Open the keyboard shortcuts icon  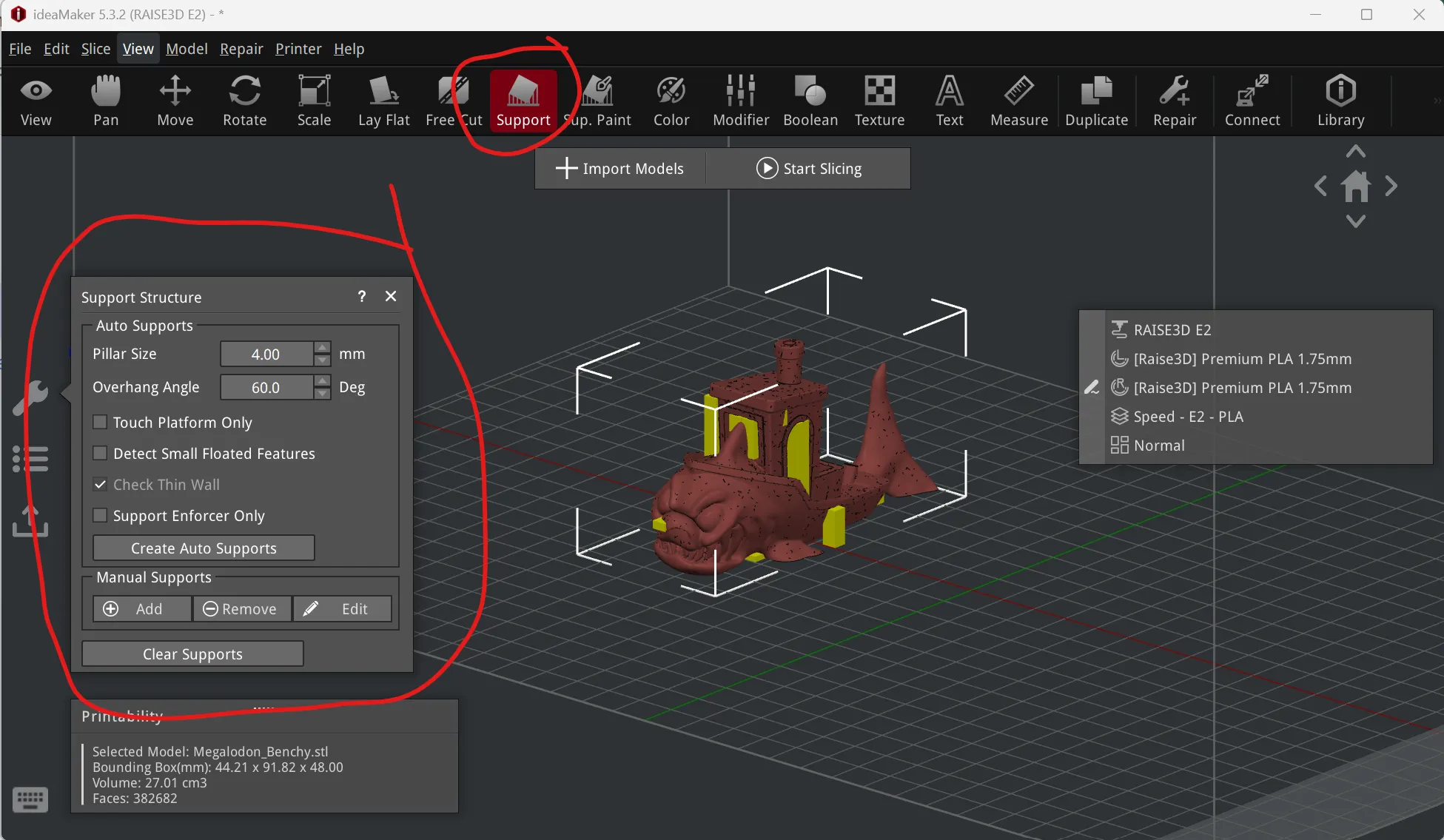(30, 799)
